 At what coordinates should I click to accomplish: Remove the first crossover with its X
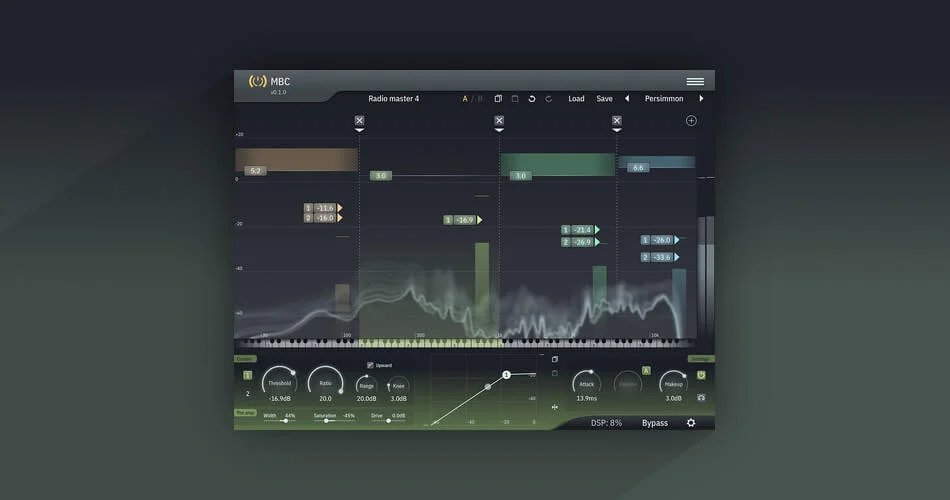pyautogui.click(x=359, y=121)
